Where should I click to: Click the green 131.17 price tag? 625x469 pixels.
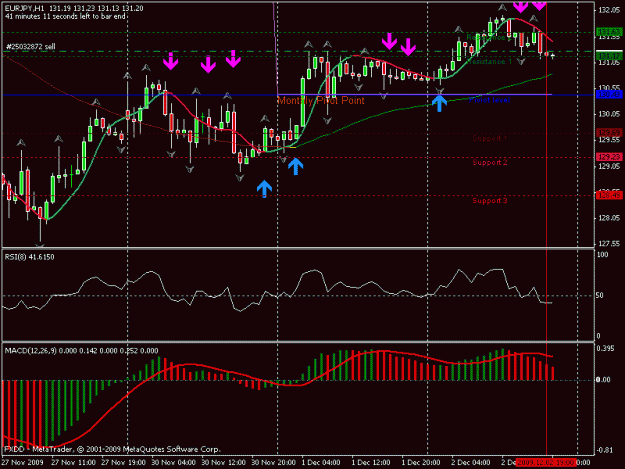(609, 56)
